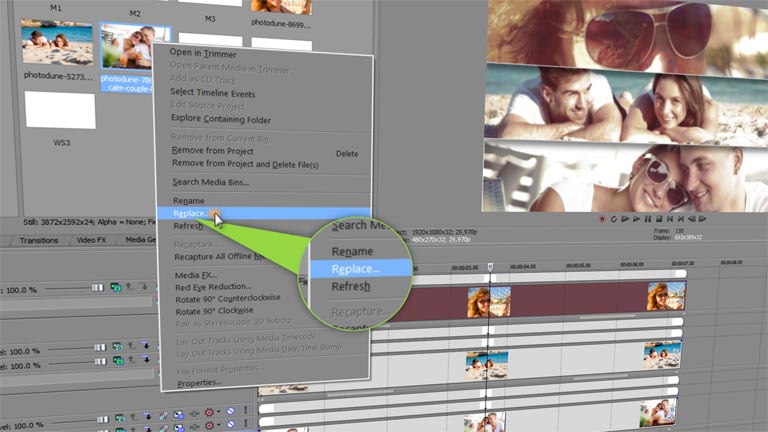
Task: Click the compositing mode icon of topmost track
Action: click(x=116, y=287)
